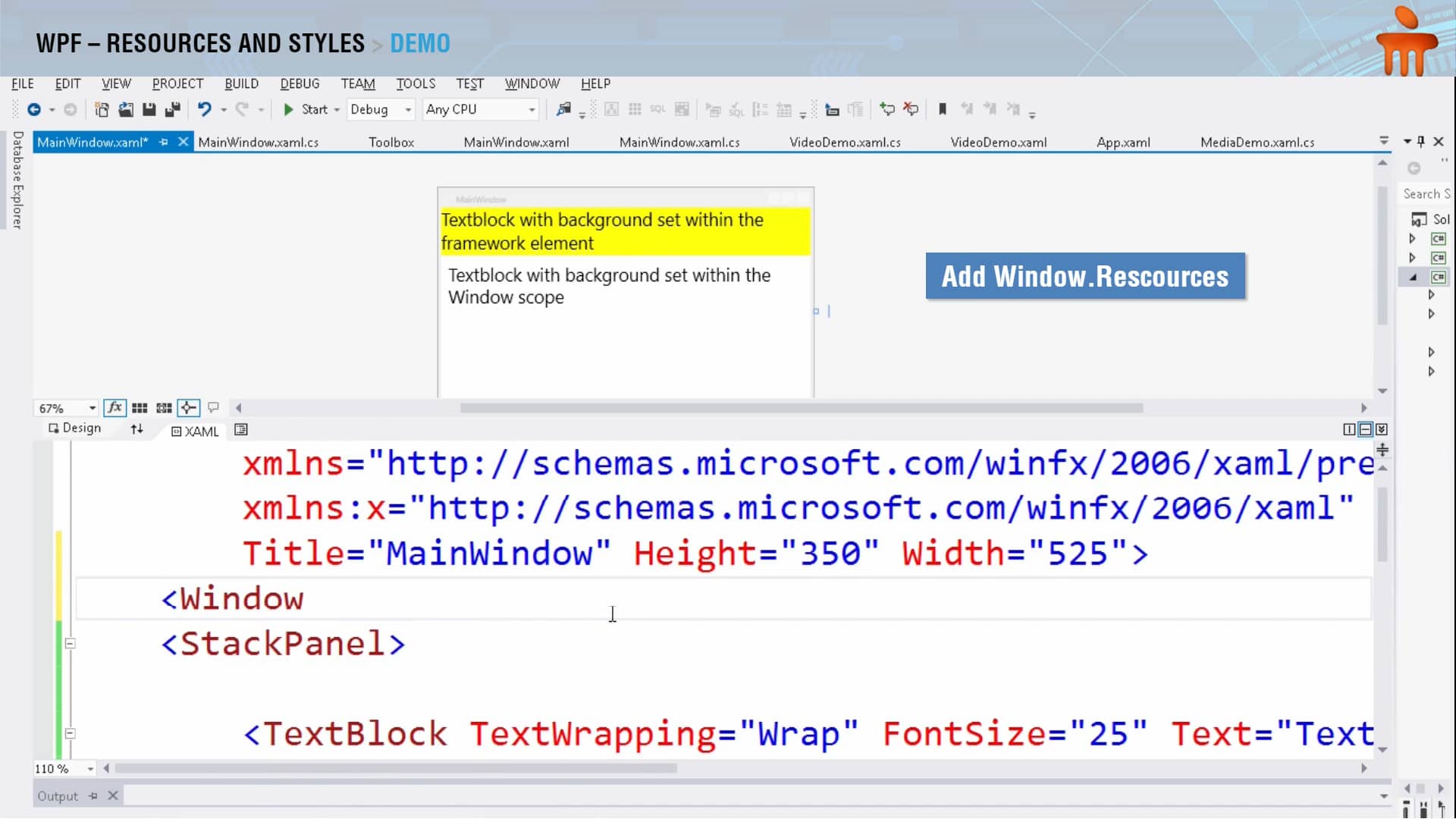Click the Undo arrow icon

click(x=204, y=109)
